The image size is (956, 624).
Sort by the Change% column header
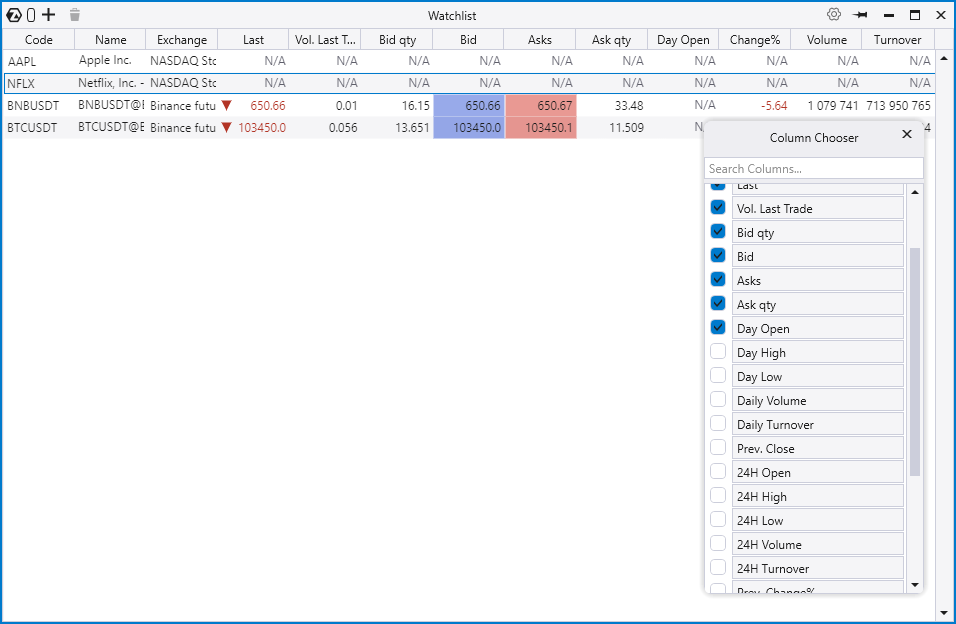755,40
